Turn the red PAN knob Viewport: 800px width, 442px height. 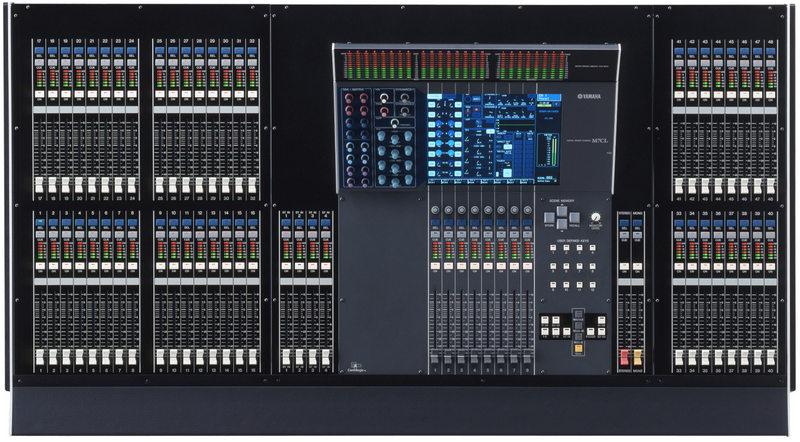click(383, 110)
